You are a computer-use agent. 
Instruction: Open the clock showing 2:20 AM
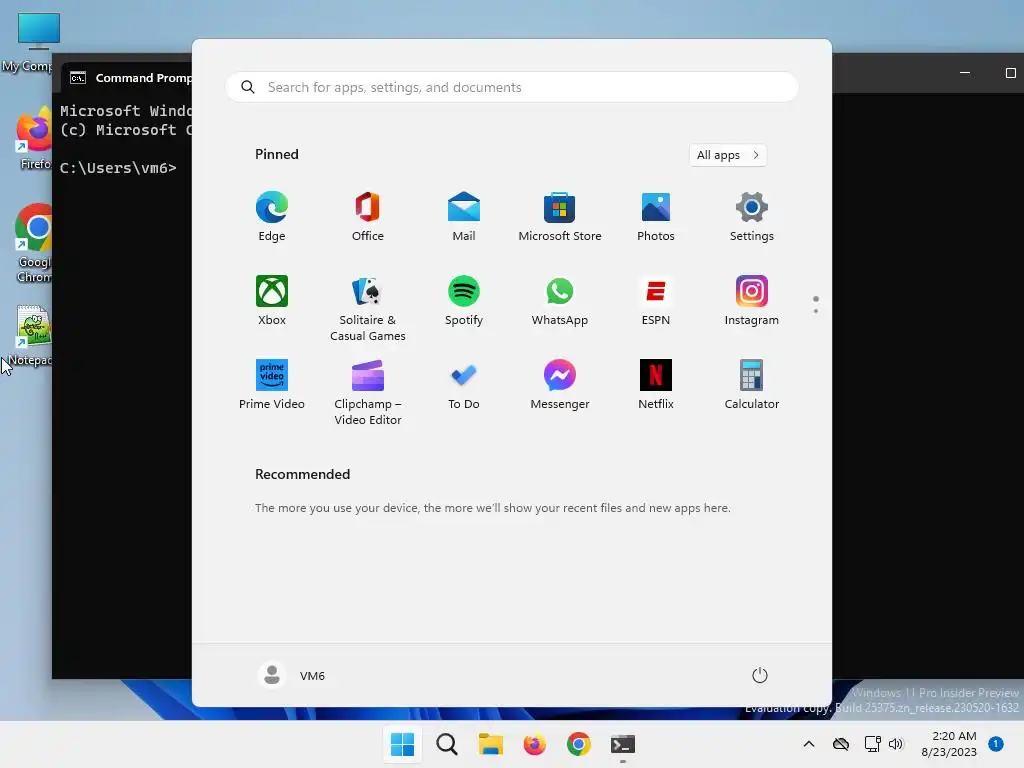[949, 744]
